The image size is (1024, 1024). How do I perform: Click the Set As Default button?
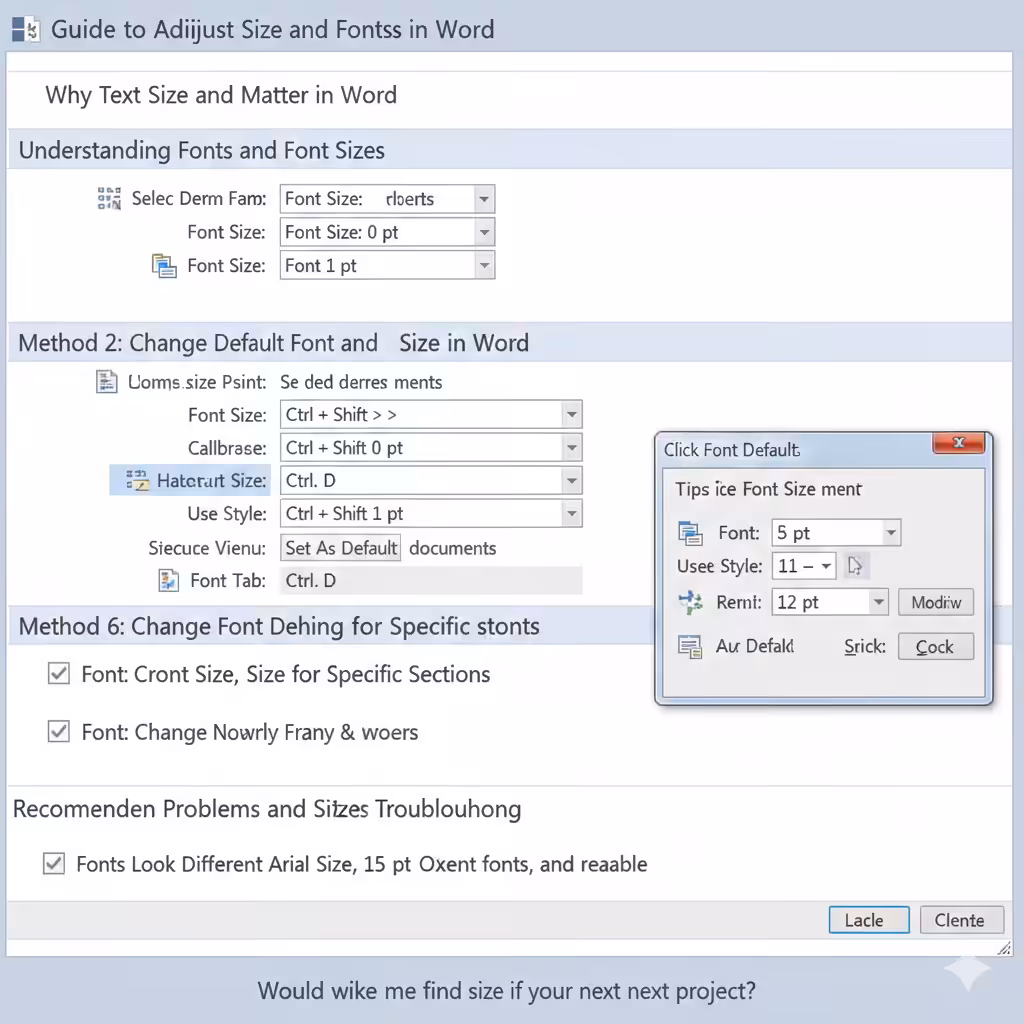tap(341, 548)
